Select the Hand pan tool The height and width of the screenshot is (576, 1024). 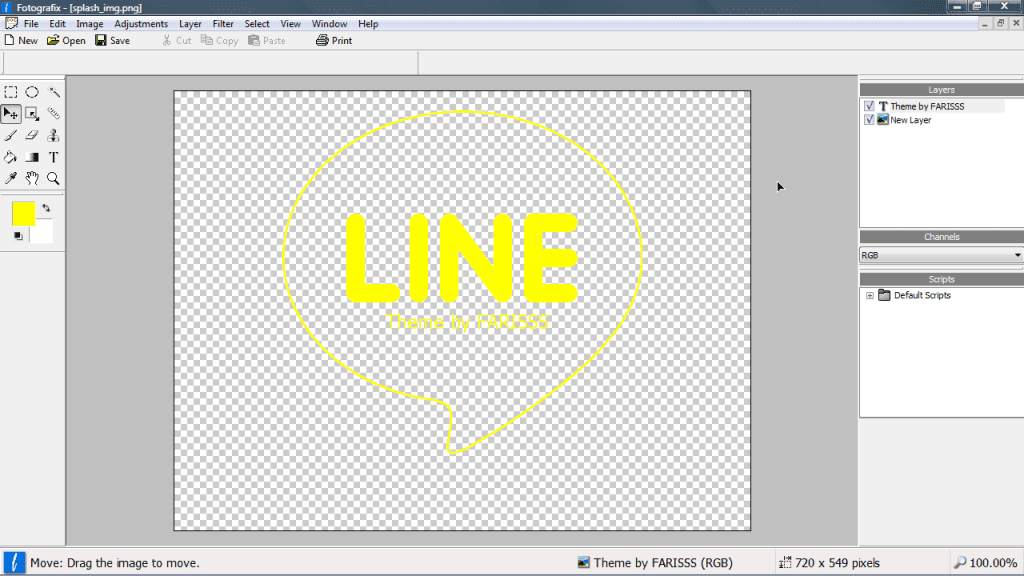32,178
